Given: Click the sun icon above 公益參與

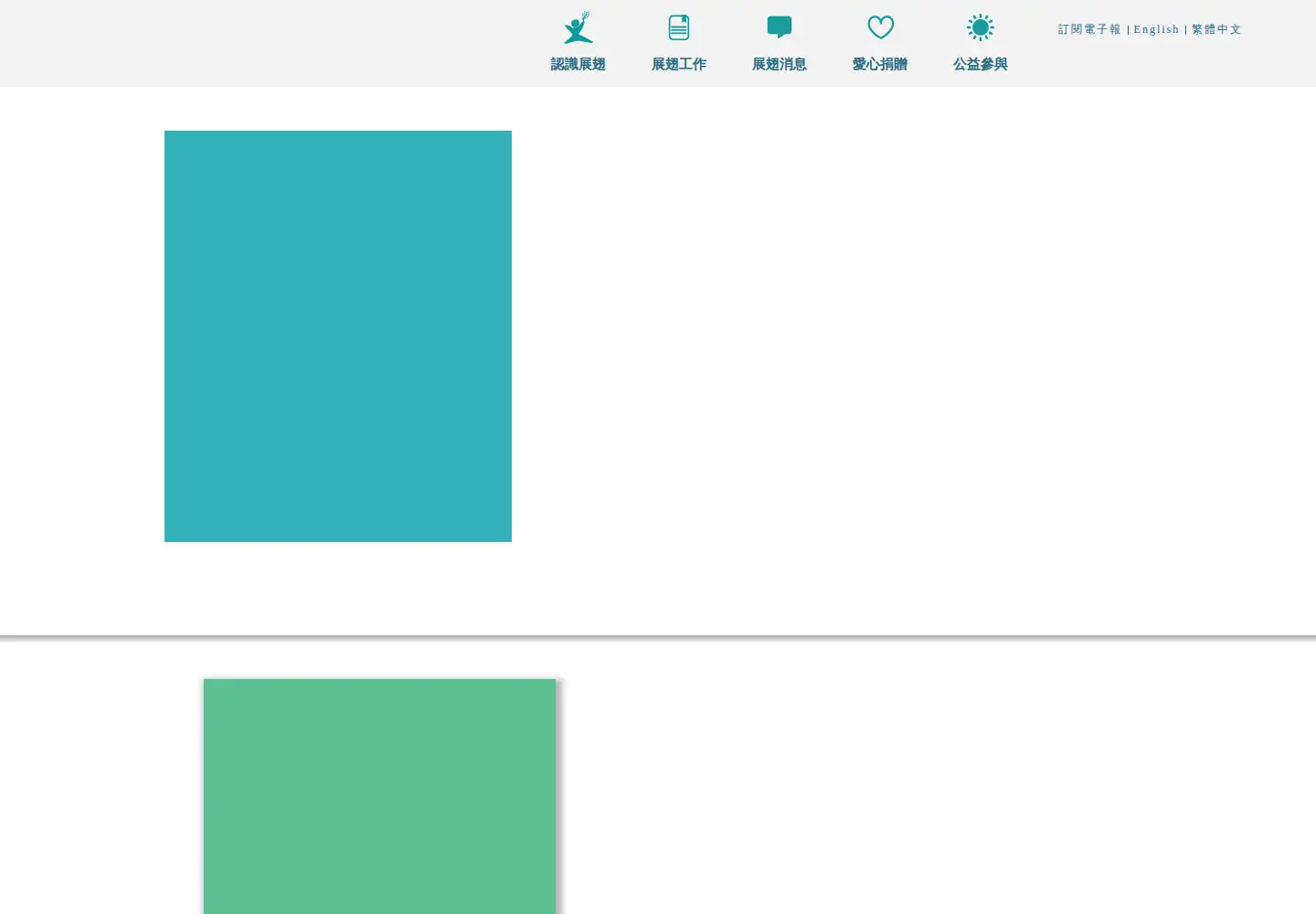Looking at the screenshot, I should pos(981,27).
